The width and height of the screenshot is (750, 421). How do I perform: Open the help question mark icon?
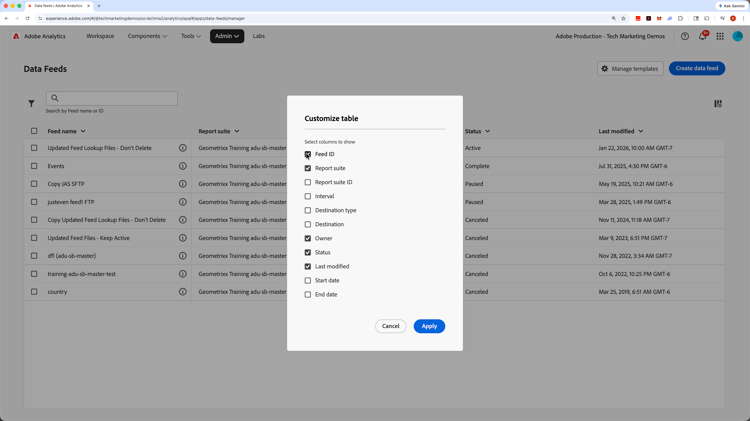point(685,36)
